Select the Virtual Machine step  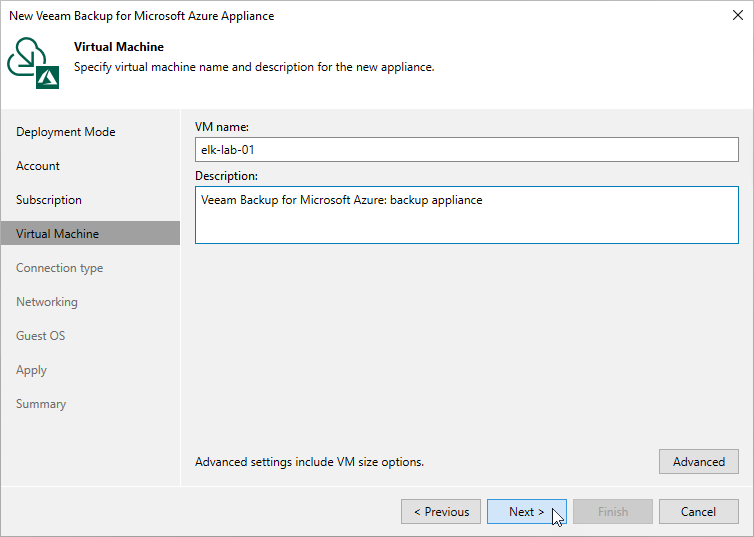coord(90,234)
